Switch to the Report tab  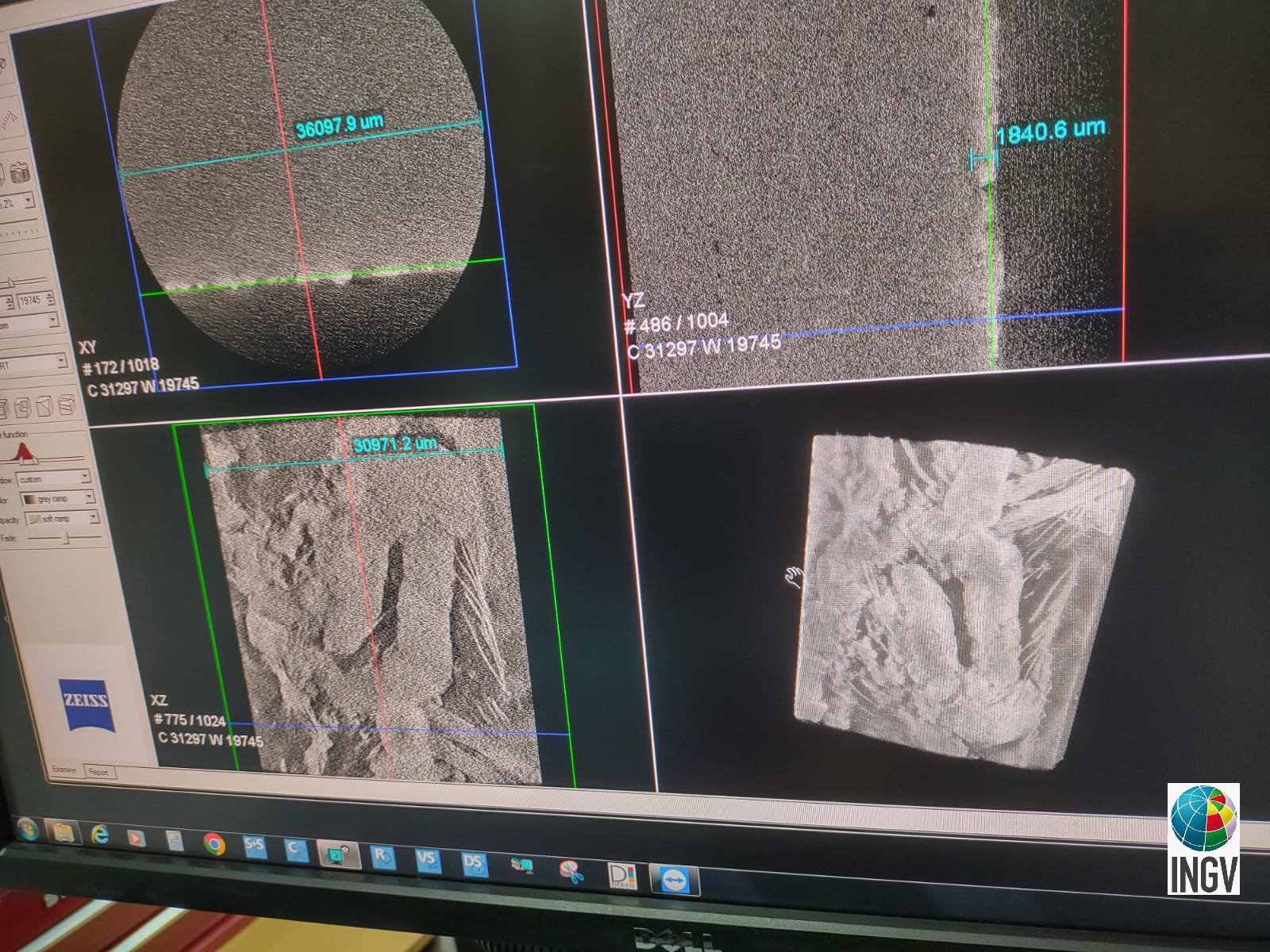click(98, 772)
